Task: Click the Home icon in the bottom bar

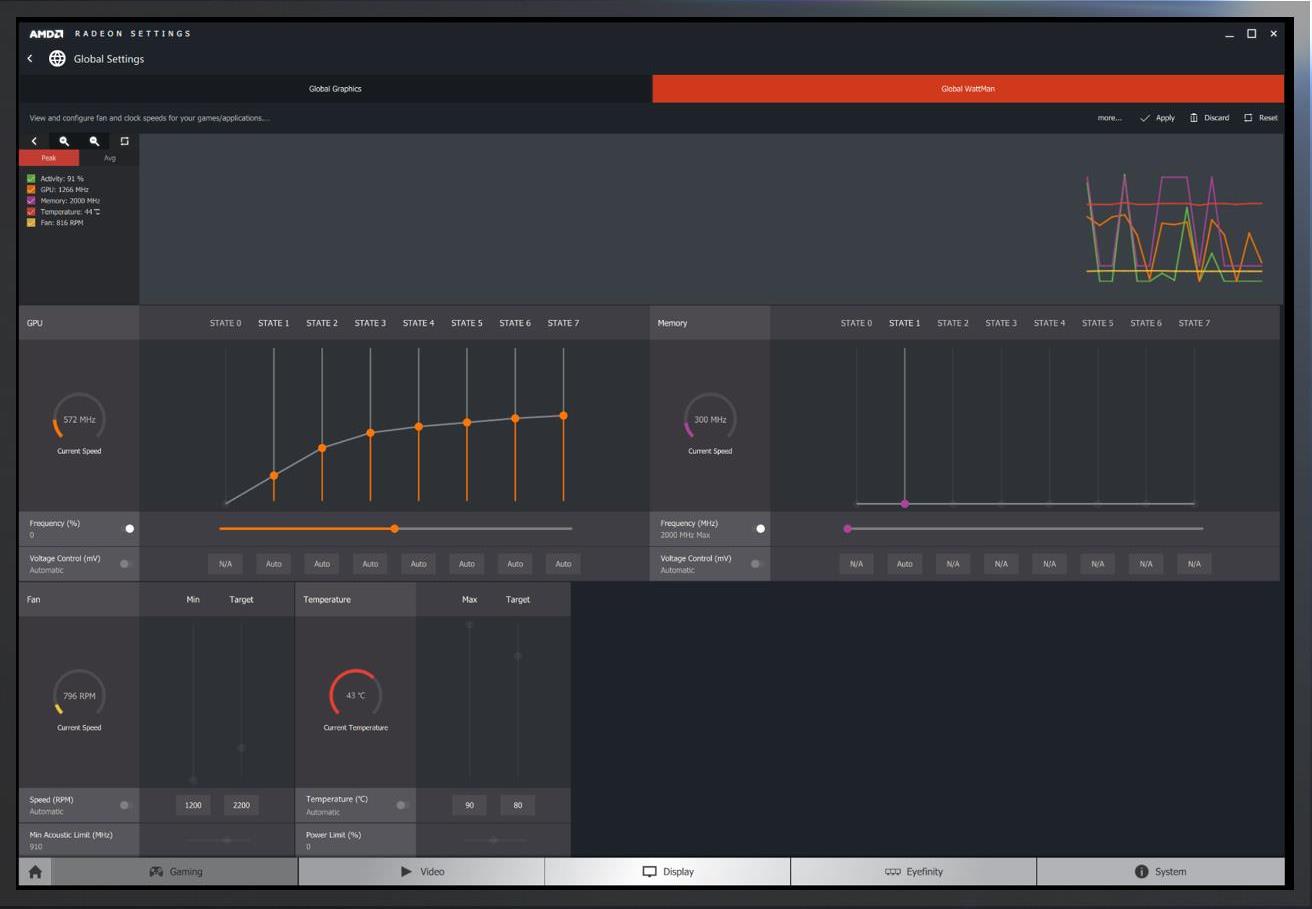Action: (x=35, y=872)
